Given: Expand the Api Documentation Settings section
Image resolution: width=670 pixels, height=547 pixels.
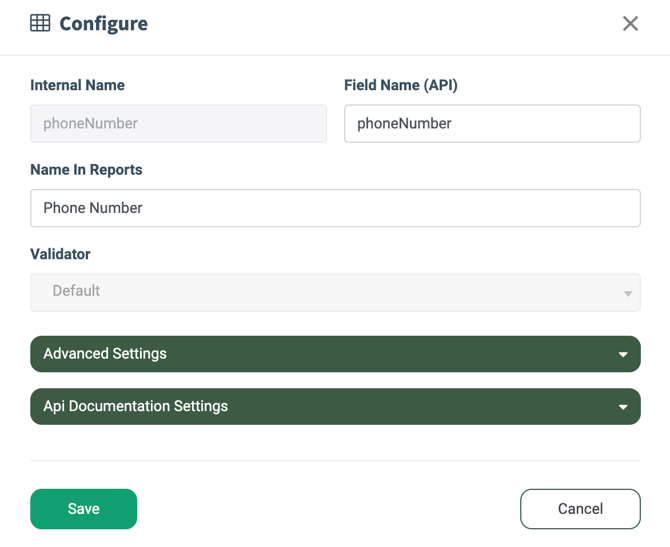Looking at the screenshot, I should pyautogui.click(x=335, y=407).
